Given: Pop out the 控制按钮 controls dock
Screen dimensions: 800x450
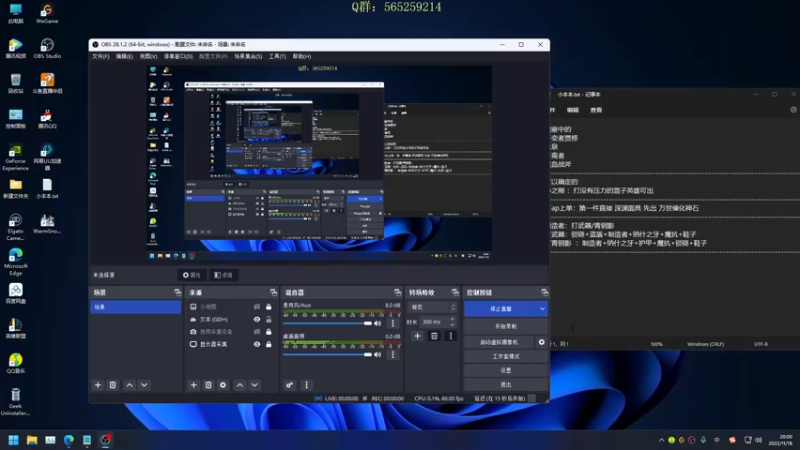Looking at the screenshot, I should [x=544, y=292].
